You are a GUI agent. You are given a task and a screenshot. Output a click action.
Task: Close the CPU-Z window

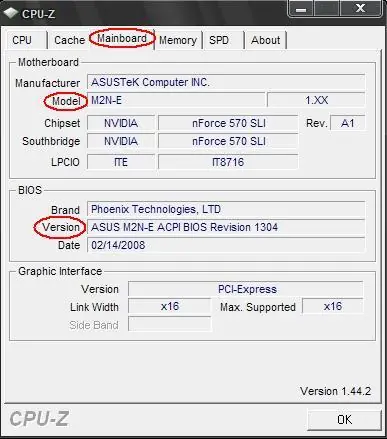pos(360,9)
